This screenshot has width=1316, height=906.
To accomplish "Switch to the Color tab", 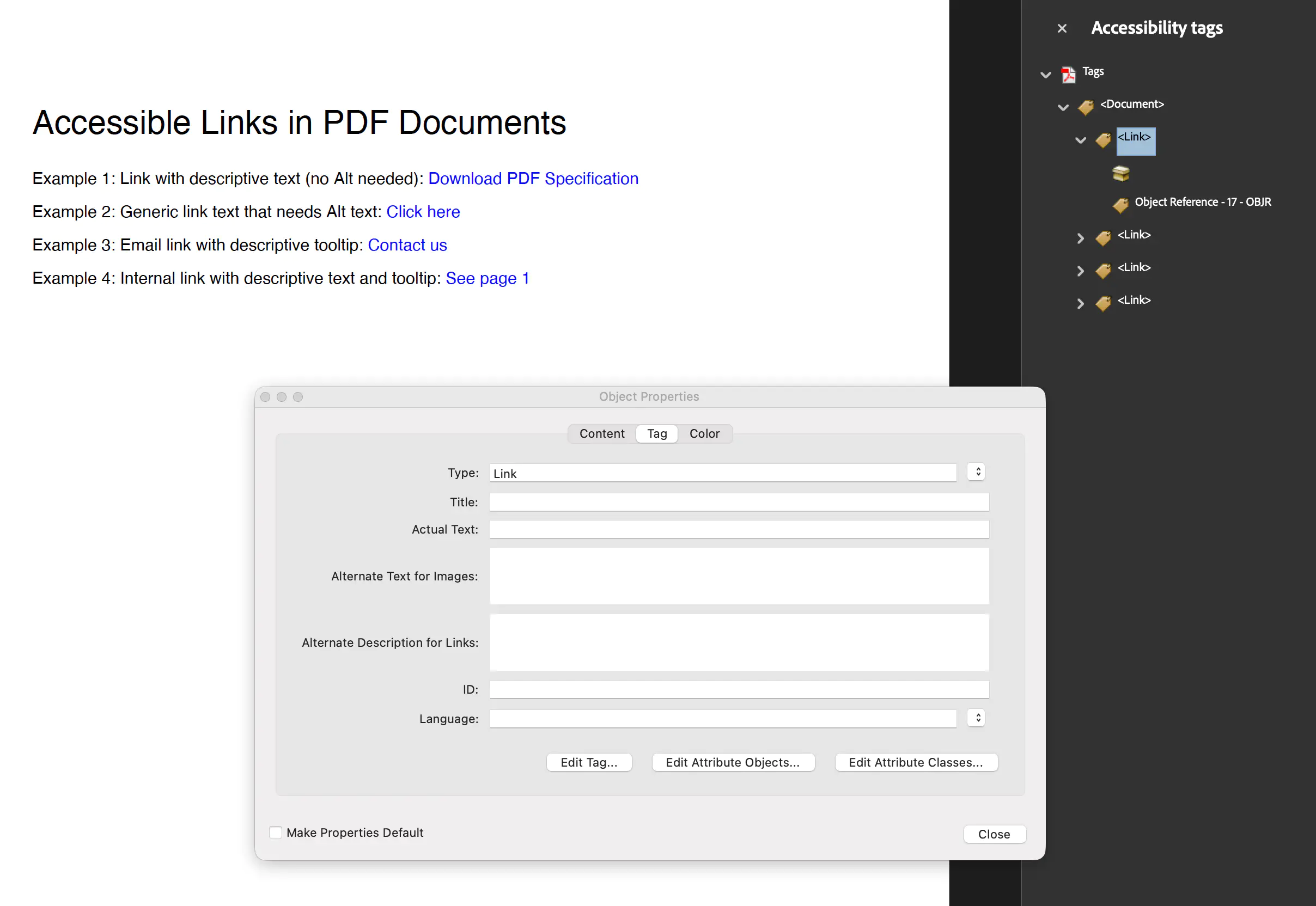I will point(704,434).
